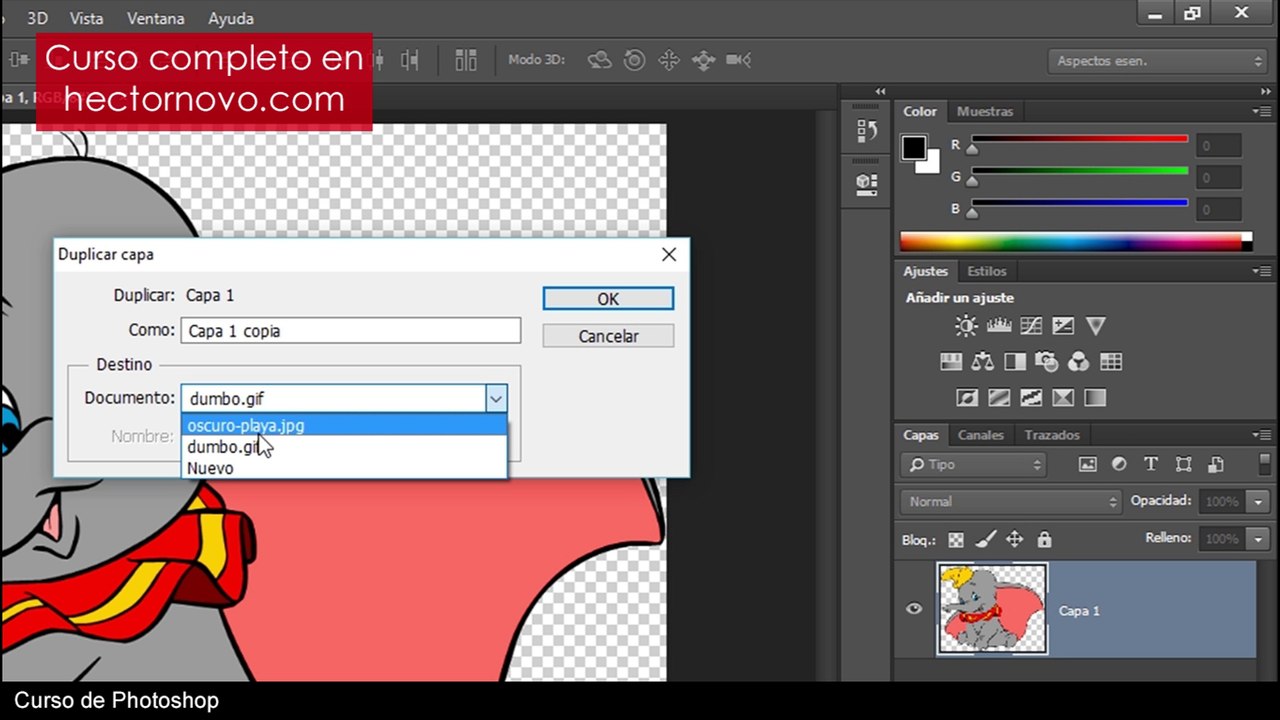
Task: Add a Brightness/Contrast adjustment
Action: point(966,326)
